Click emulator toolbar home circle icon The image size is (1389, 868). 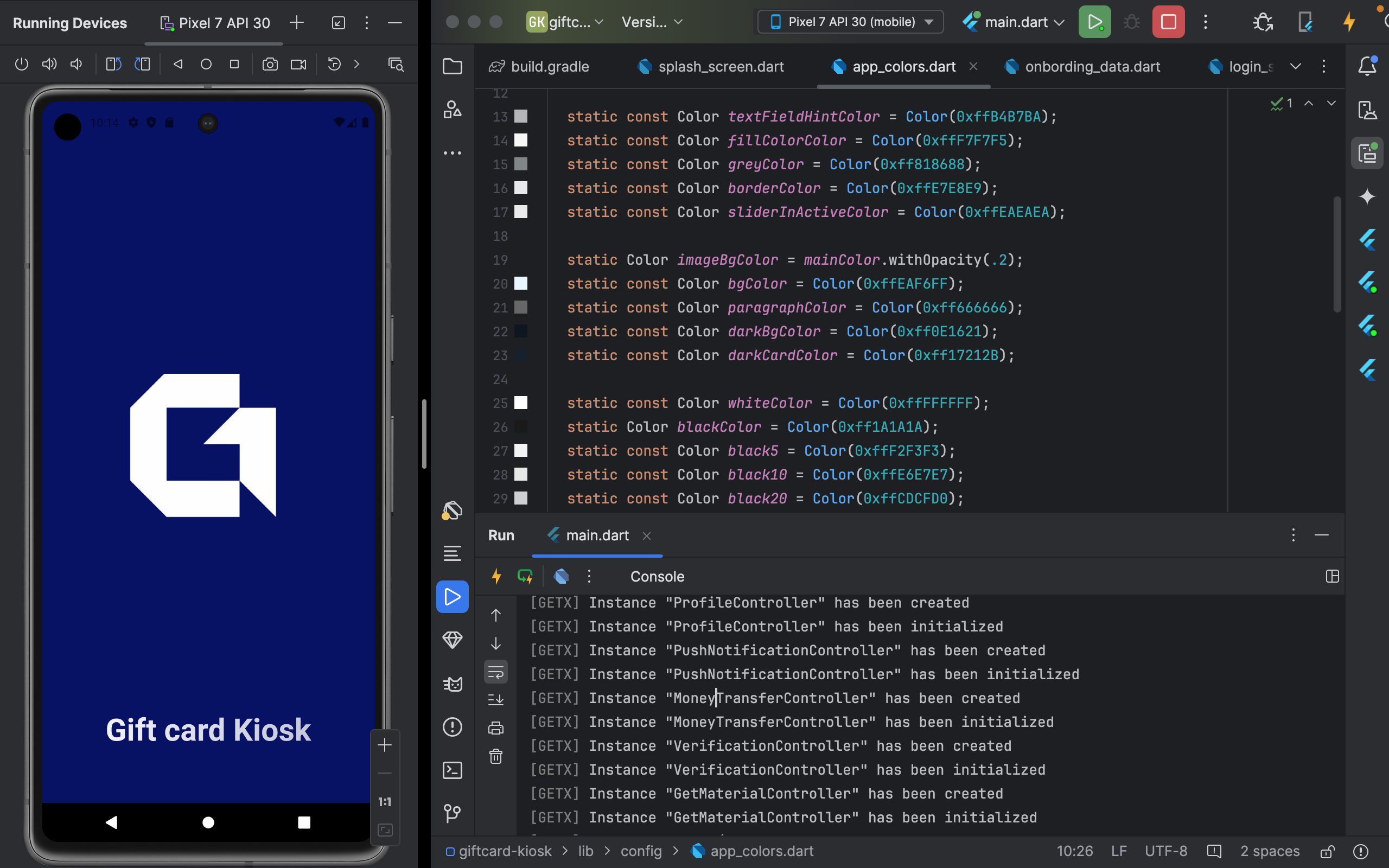206,65
